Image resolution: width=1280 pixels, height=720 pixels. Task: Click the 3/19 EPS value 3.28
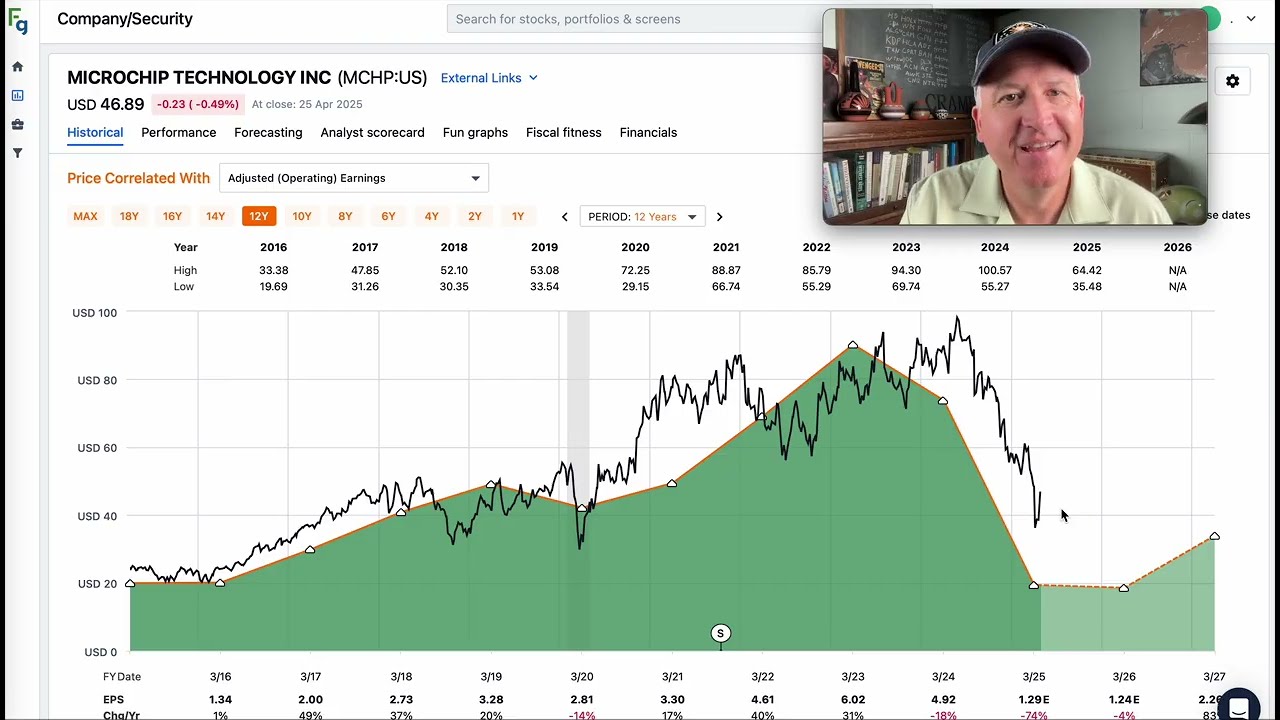(x=491, y=700)
